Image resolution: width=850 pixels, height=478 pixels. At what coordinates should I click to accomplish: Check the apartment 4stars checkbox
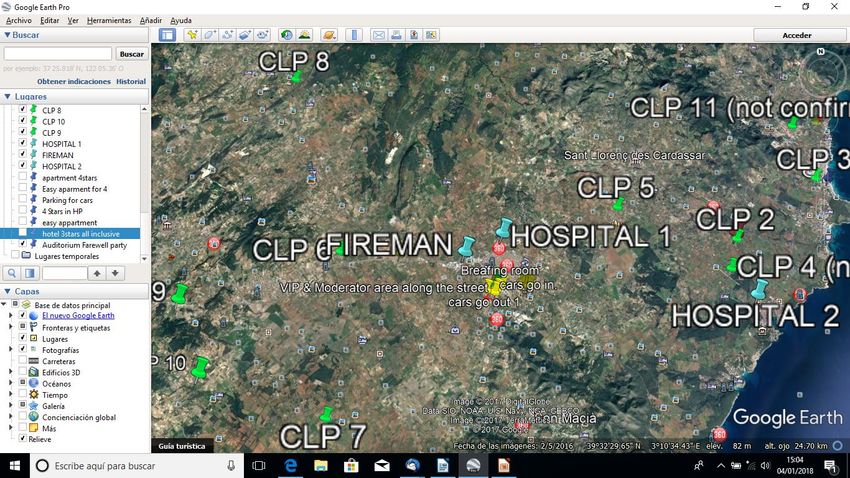click(x=22, y=176)
